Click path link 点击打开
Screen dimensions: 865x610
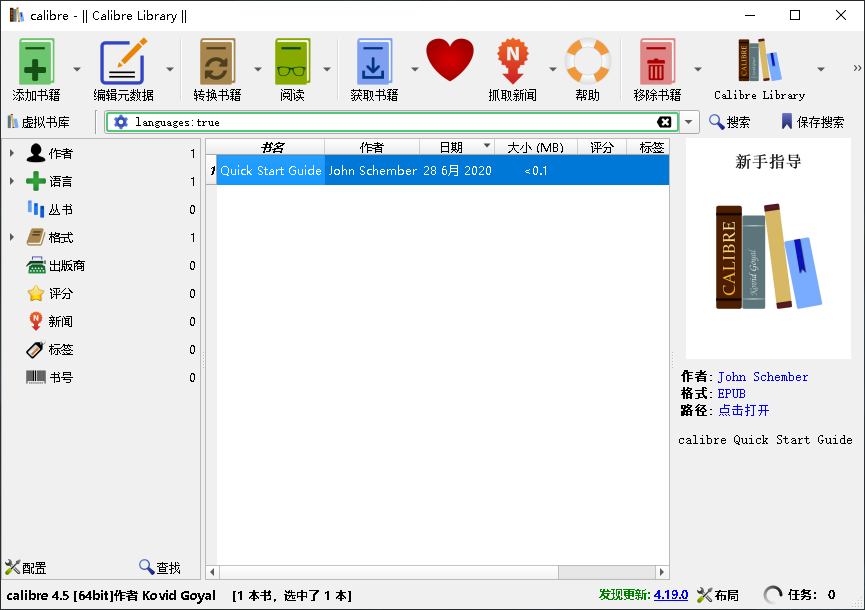point(744,410)
